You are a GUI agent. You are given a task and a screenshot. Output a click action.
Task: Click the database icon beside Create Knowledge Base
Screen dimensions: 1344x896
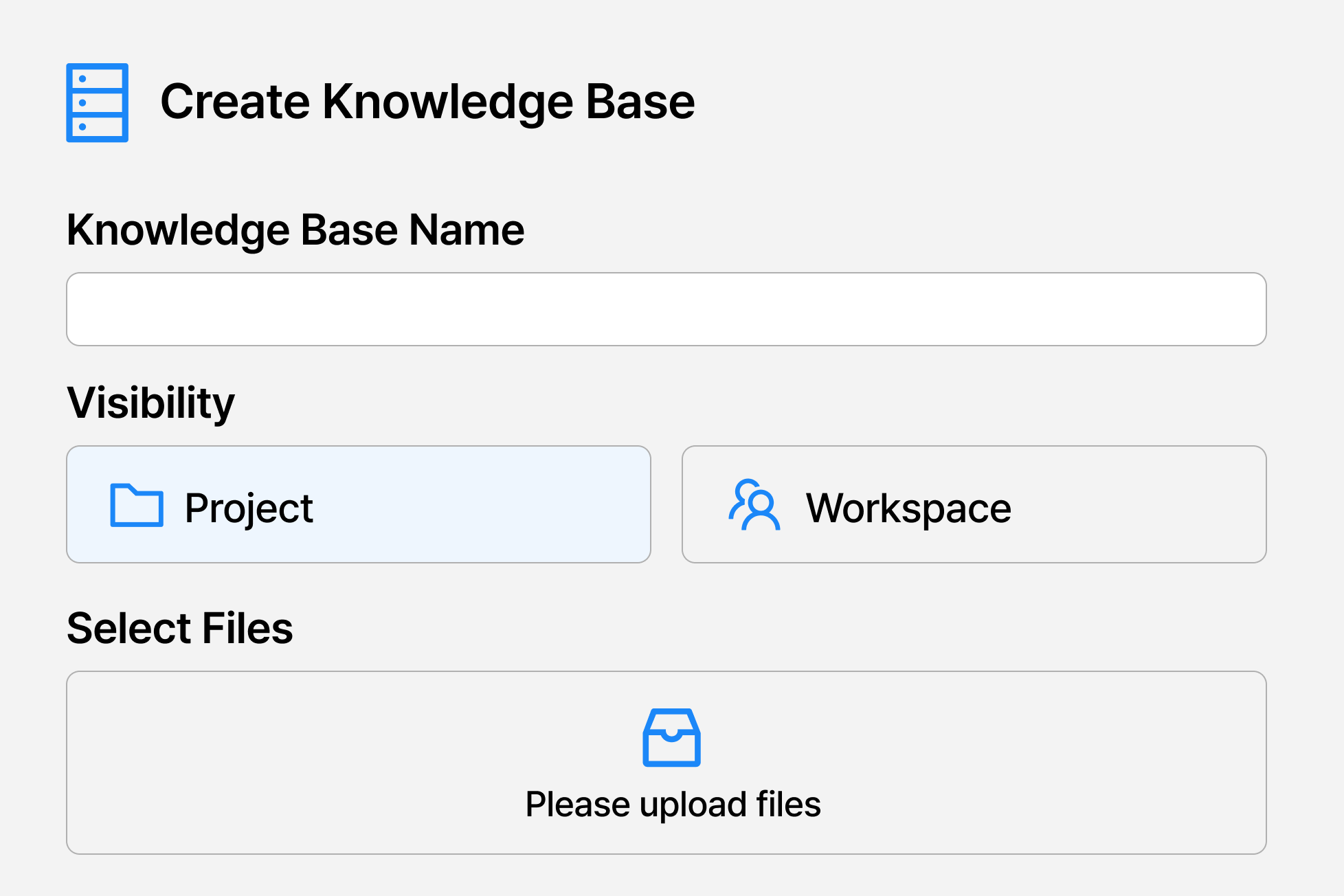coord(97,102)
